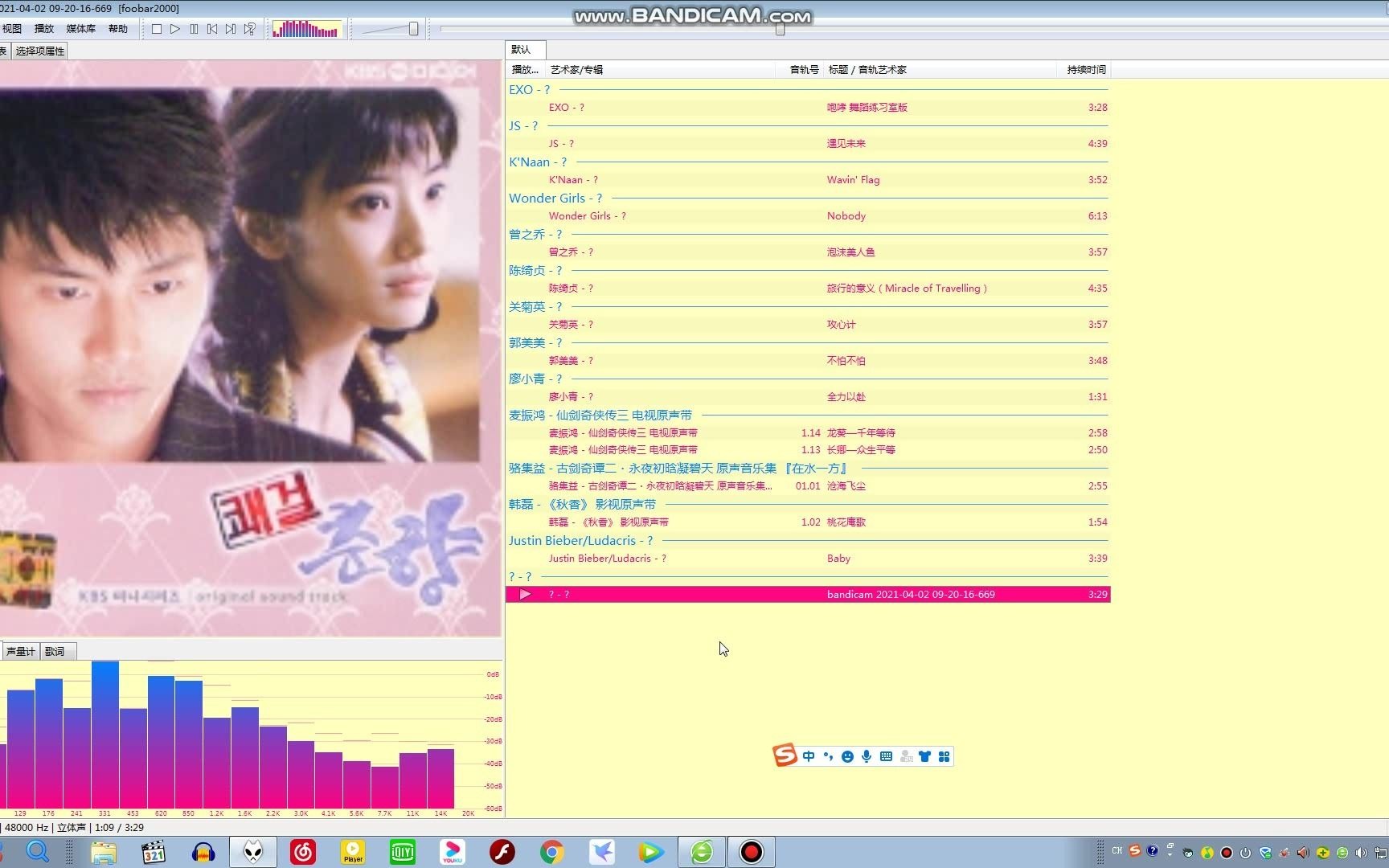The width and height of the screenshot is (1389, 868).
Task: Skip to the next track
Action: 231,29
